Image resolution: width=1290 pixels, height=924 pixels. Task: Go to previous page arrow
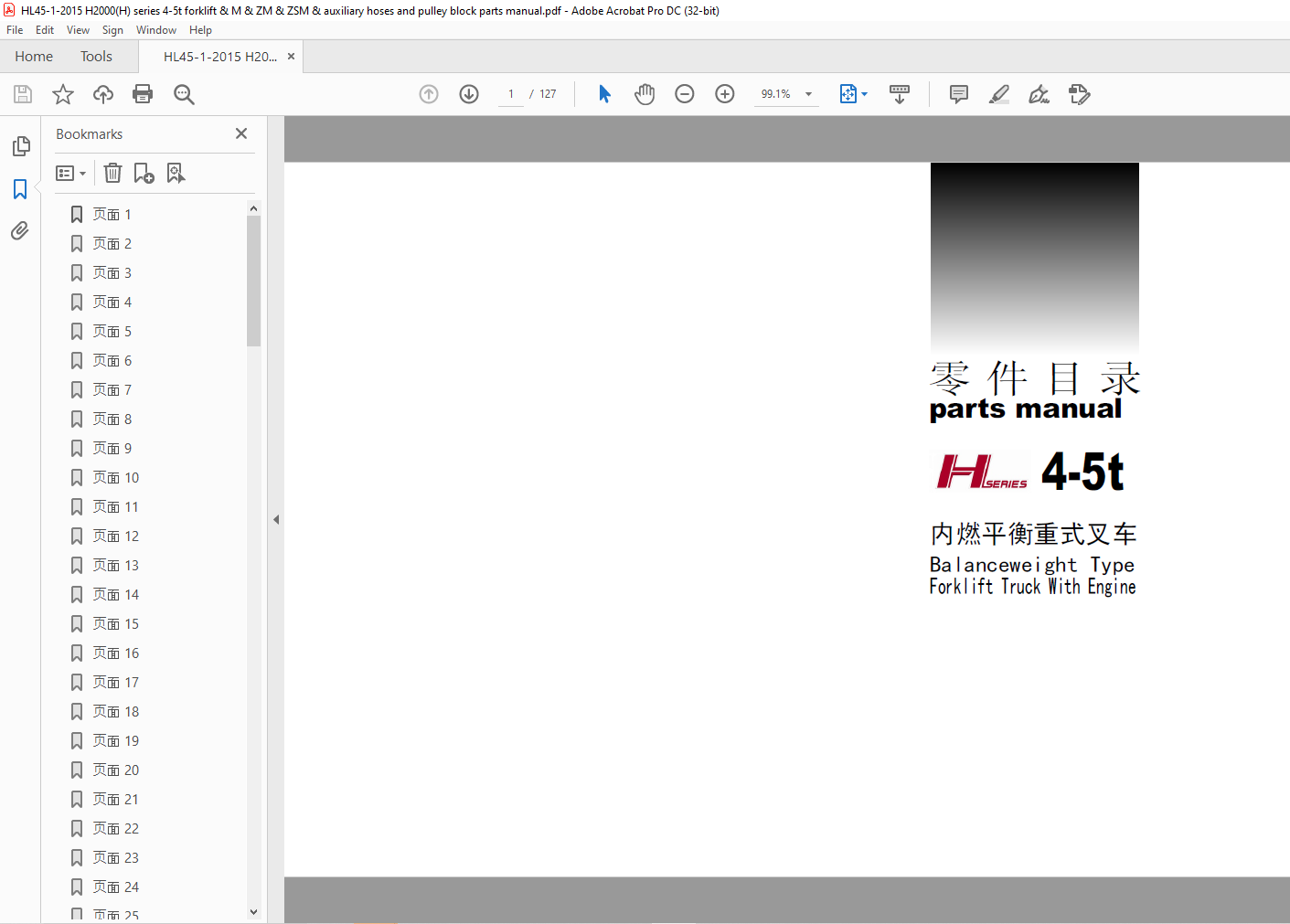point(429,94)
